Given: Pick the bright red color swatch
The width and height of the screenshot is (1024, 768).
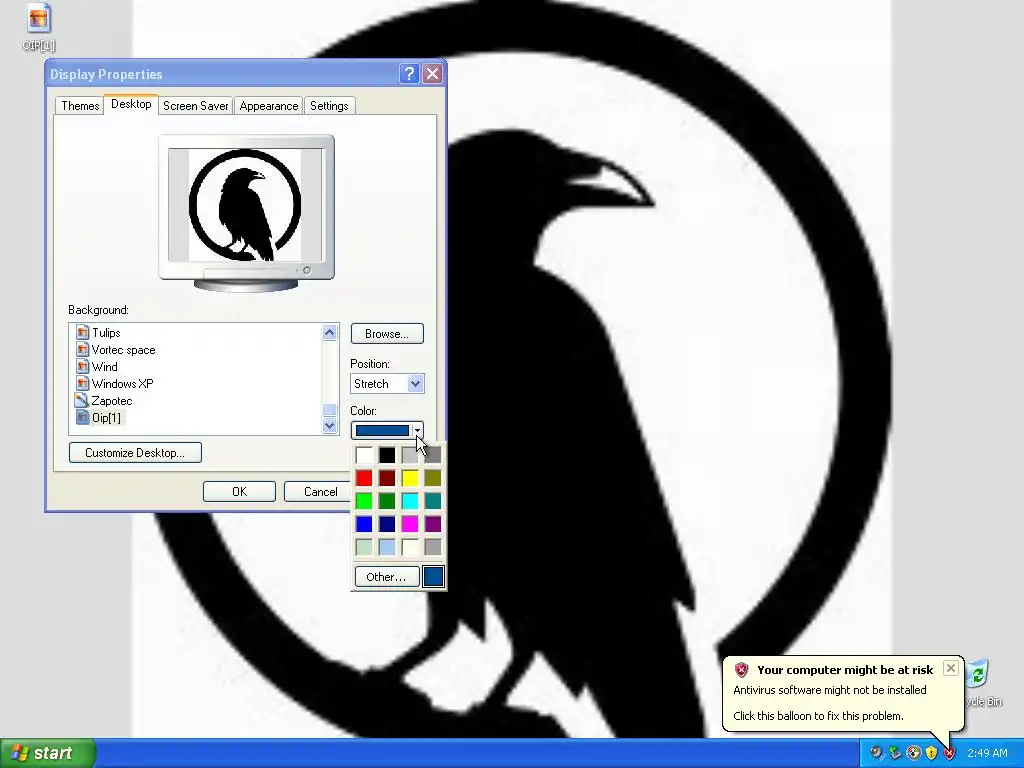Looking at the screenshot, I should (x=364, y=478).
